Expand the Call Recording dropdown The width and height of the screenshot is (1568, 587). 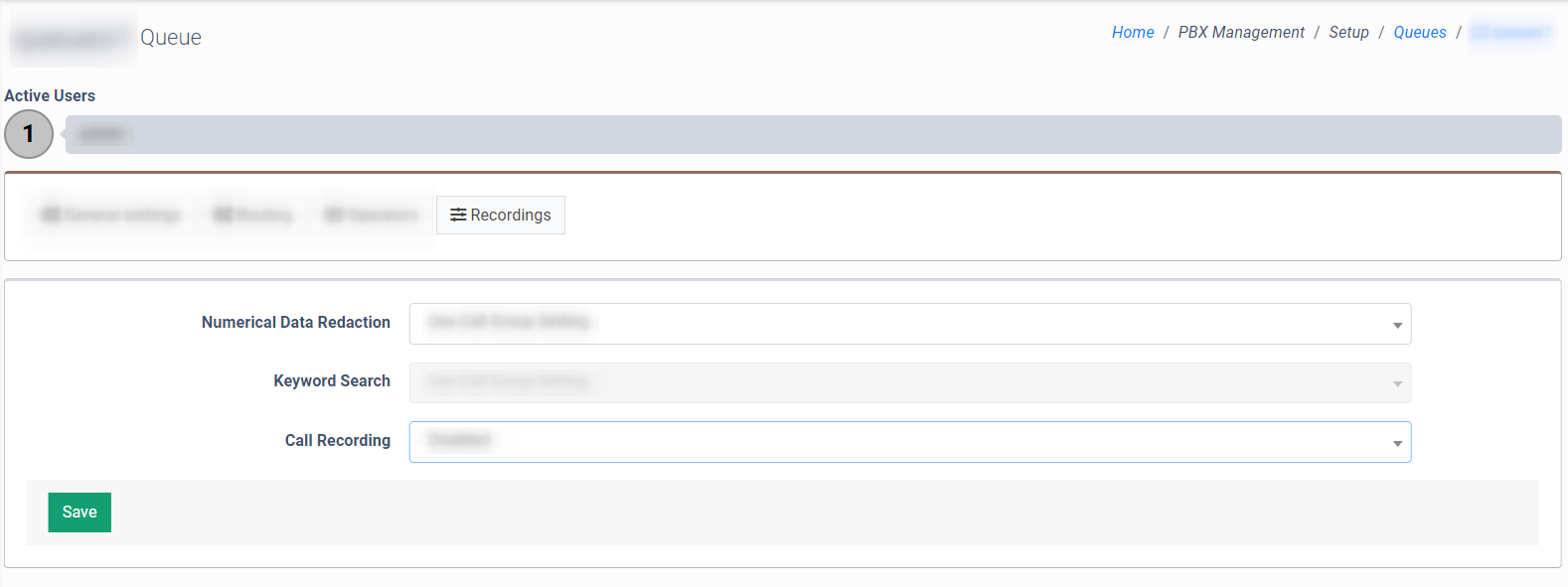pyautogui.click(x=909, y=442)
